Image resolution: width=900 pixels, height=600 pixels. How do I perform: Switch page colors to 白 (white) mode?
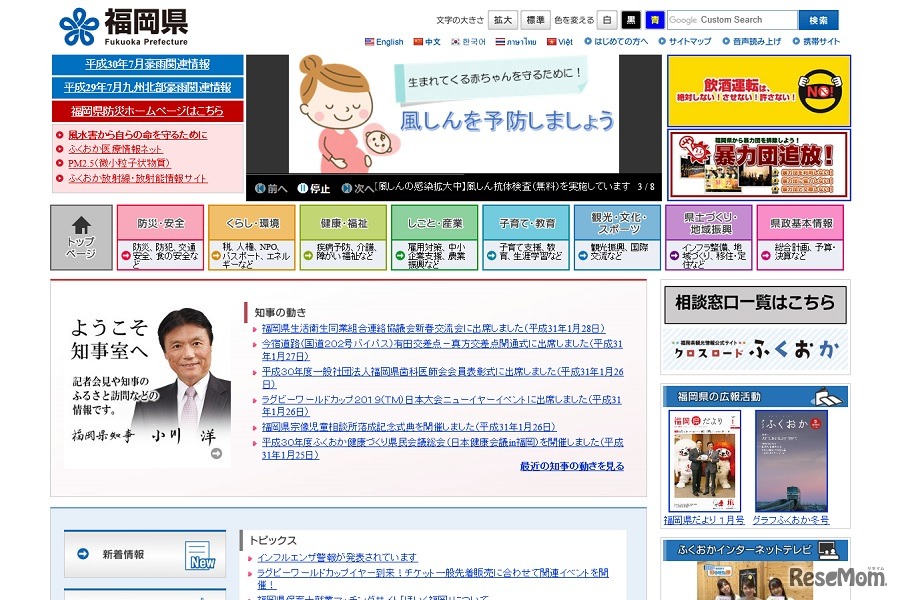[x=607, y=18]
